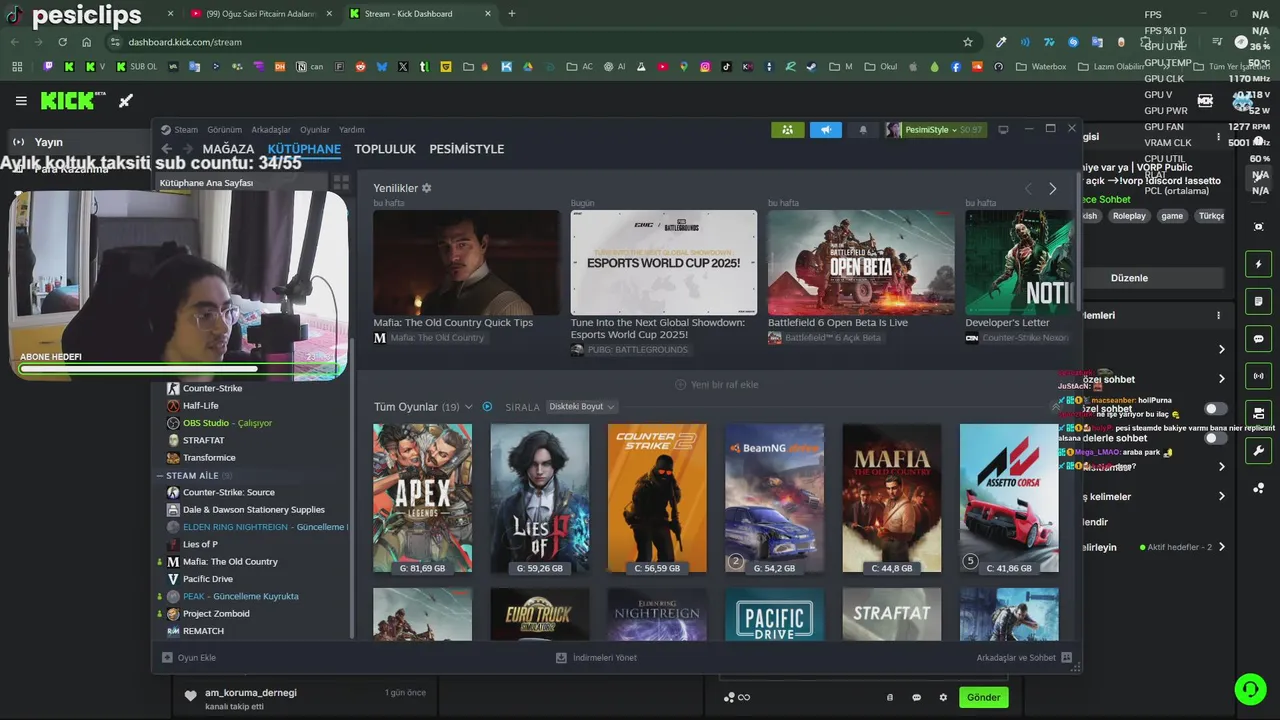Click Roleplay stream tag
Screen dimensions: 1280x720
click(x=1129, y=216)
